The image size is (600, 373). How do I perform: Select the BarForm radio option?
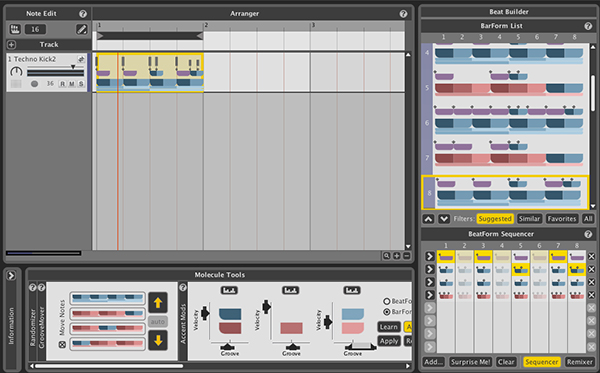tap(386, 312)
